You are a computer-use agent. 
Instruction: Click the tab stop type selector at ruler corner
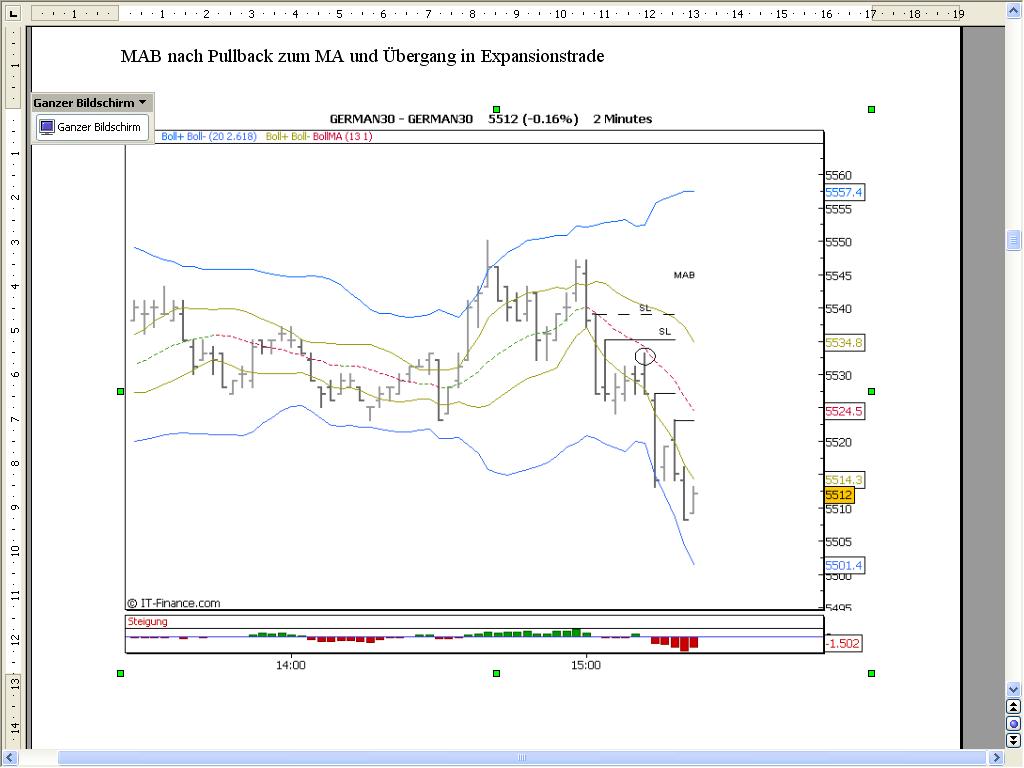(12, 13)
